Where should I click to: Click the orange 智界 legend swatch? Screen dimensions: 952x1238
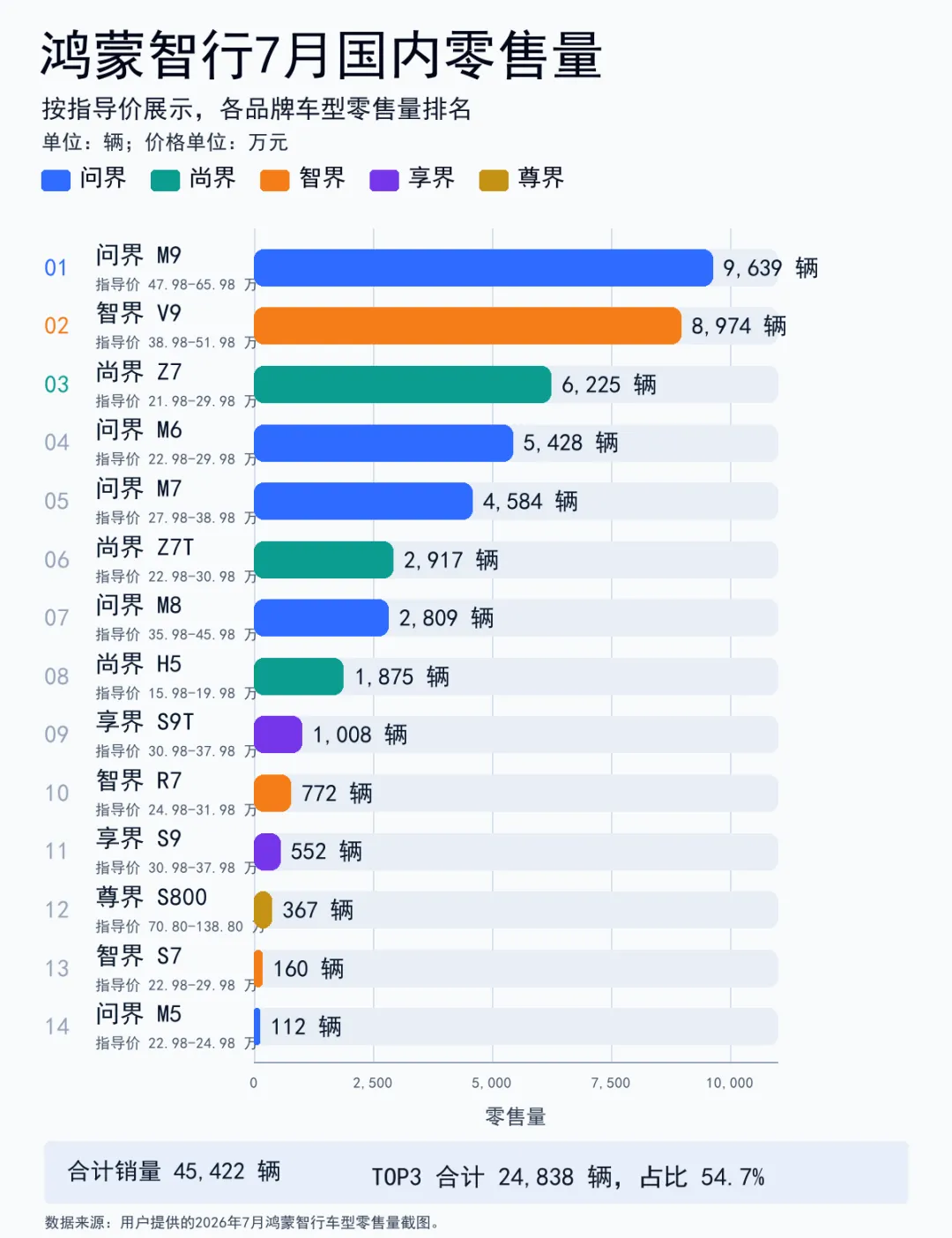pyautogui.click(x=275, y=180)
